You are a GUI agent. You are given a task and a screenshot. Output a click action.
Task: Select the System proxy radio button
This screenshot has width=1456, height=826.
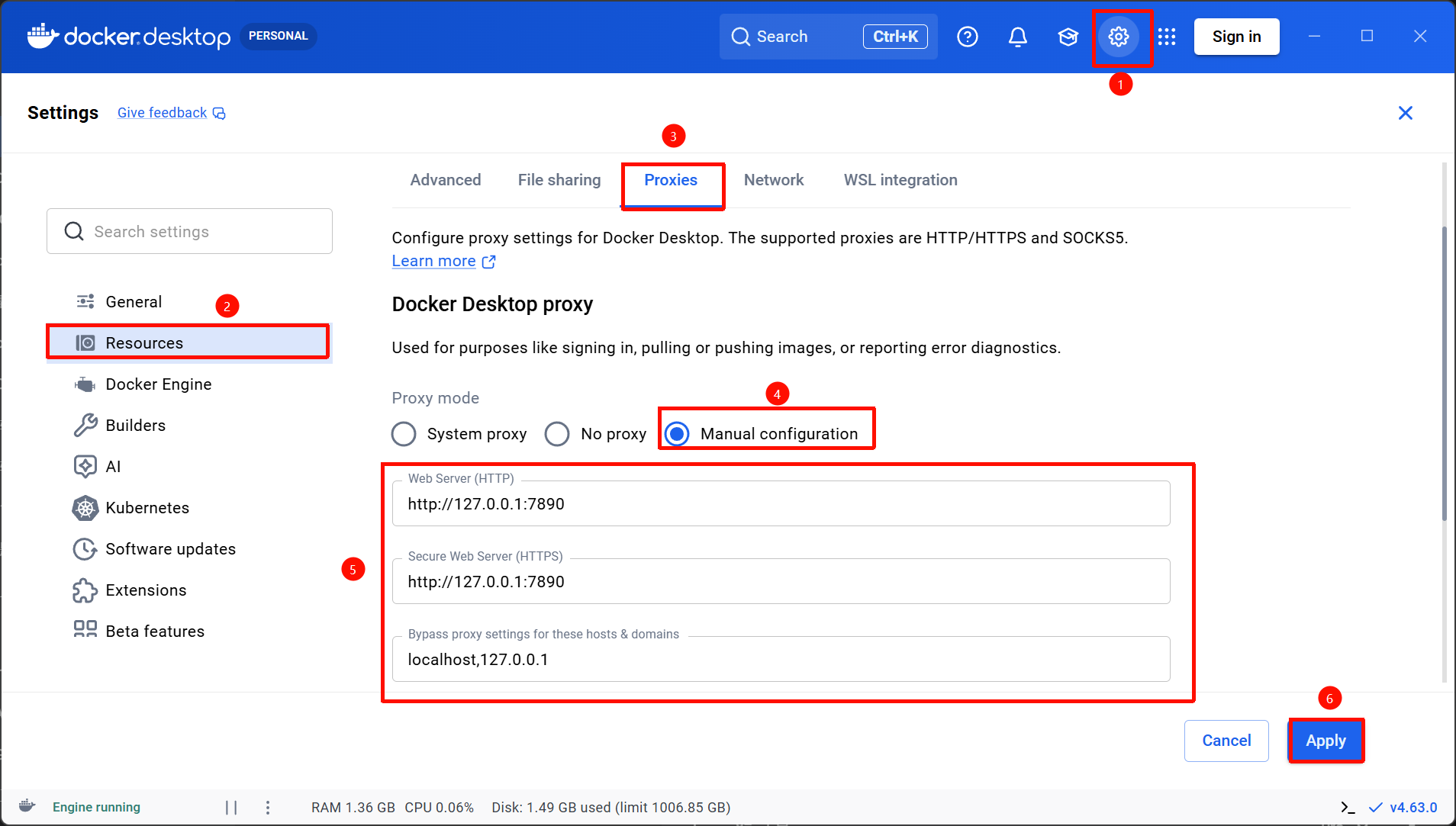(x=404, y=434)
